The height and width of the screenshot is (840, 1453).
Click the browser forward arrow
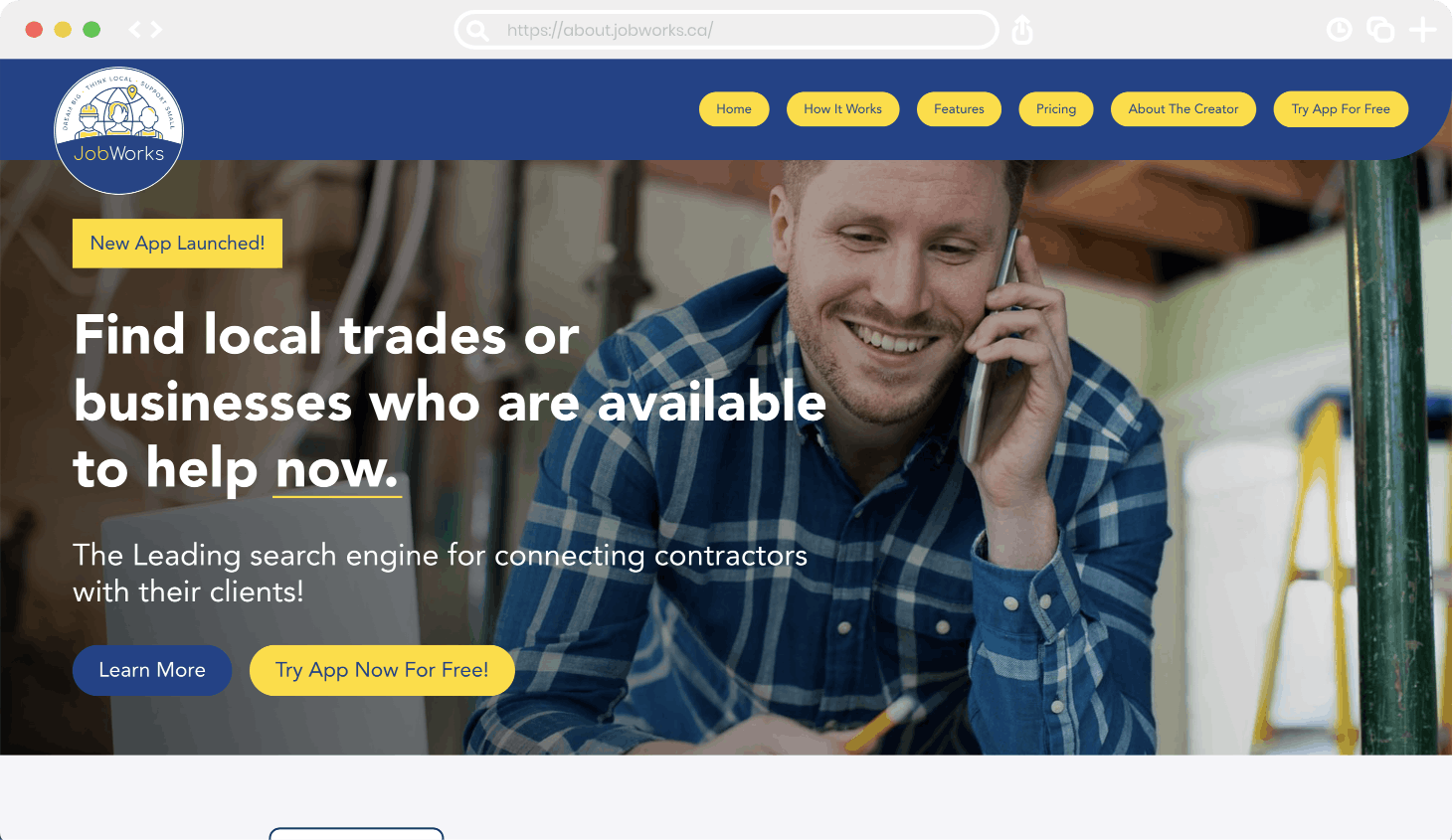pyautogui.click(x=156, y=30)
